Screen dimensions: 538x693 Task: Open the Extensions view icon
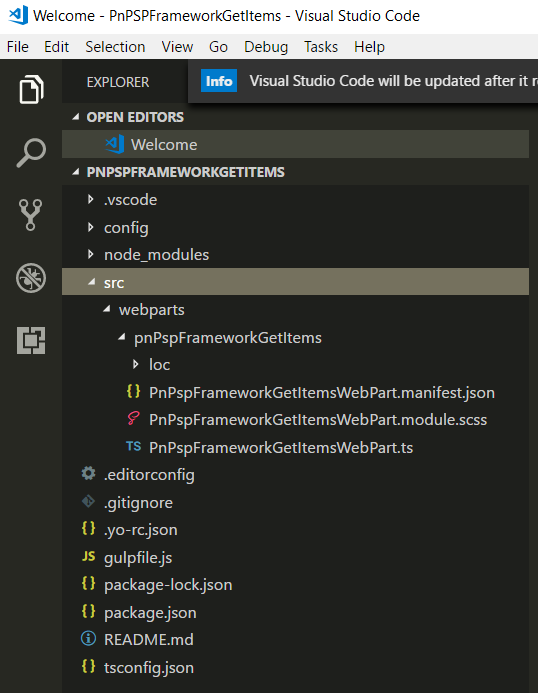tap(31, 340)
